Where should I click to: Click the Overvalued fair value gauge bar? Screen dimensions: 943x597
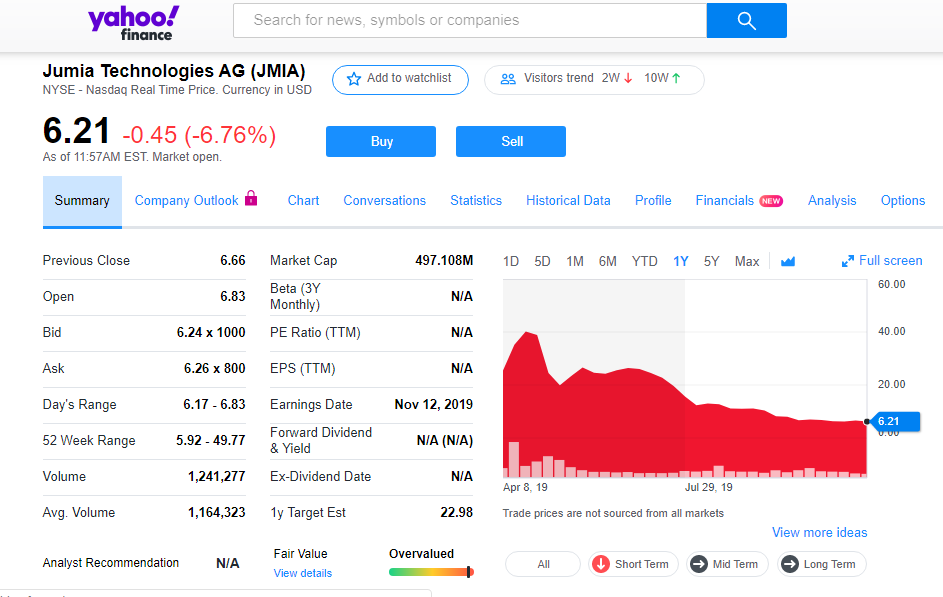[x=430, y=572]
